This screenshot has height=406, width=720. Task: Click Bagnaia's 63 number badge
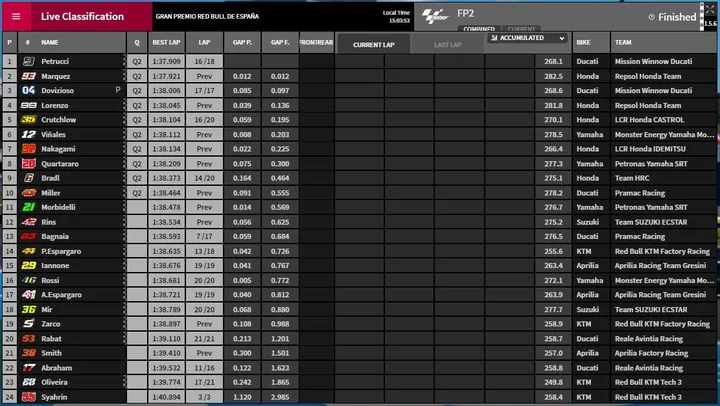click(x=28, y=236)
